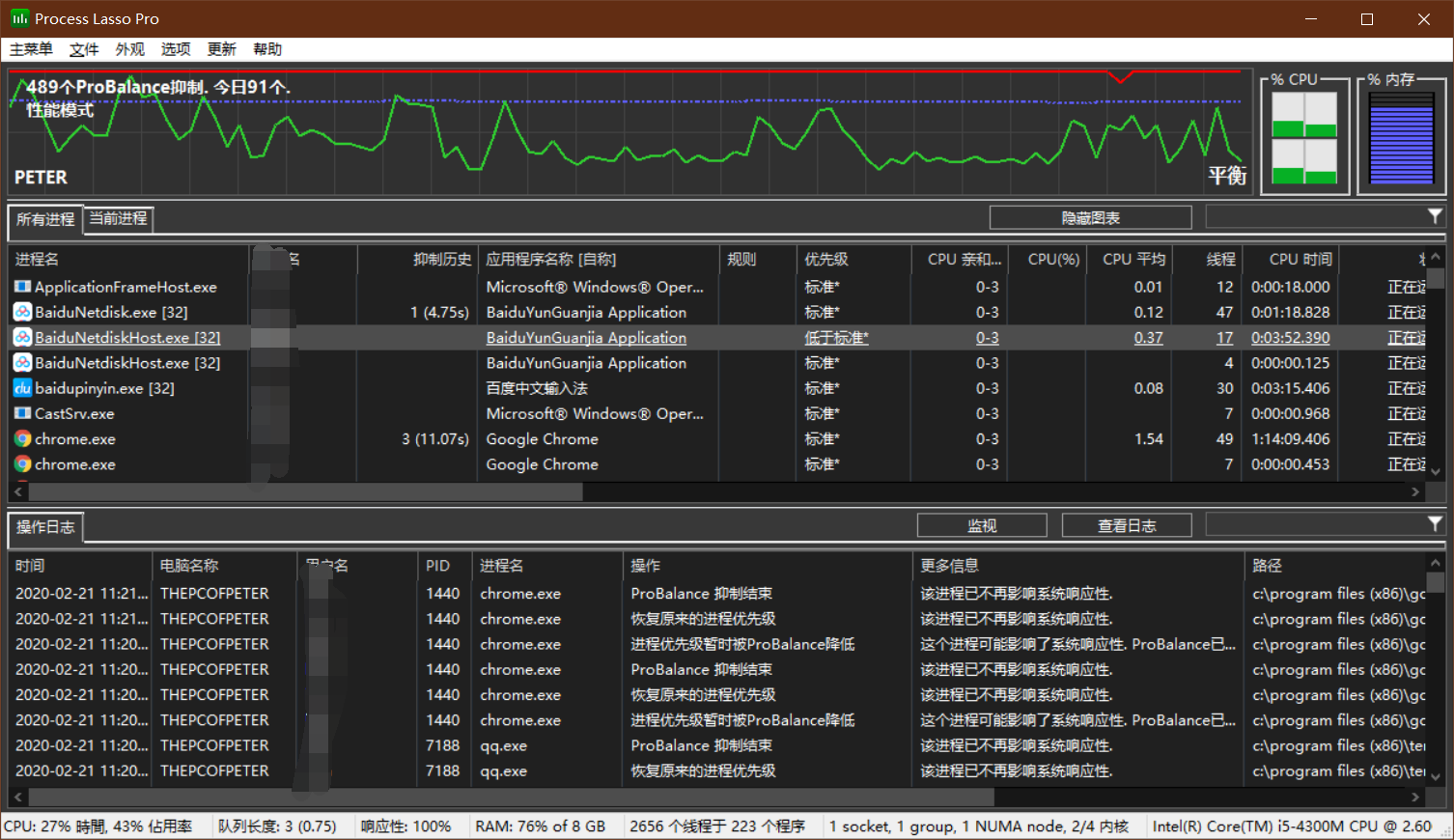
Task: Click the 响应性: 100% status bar entry
Action: point(405,826)
